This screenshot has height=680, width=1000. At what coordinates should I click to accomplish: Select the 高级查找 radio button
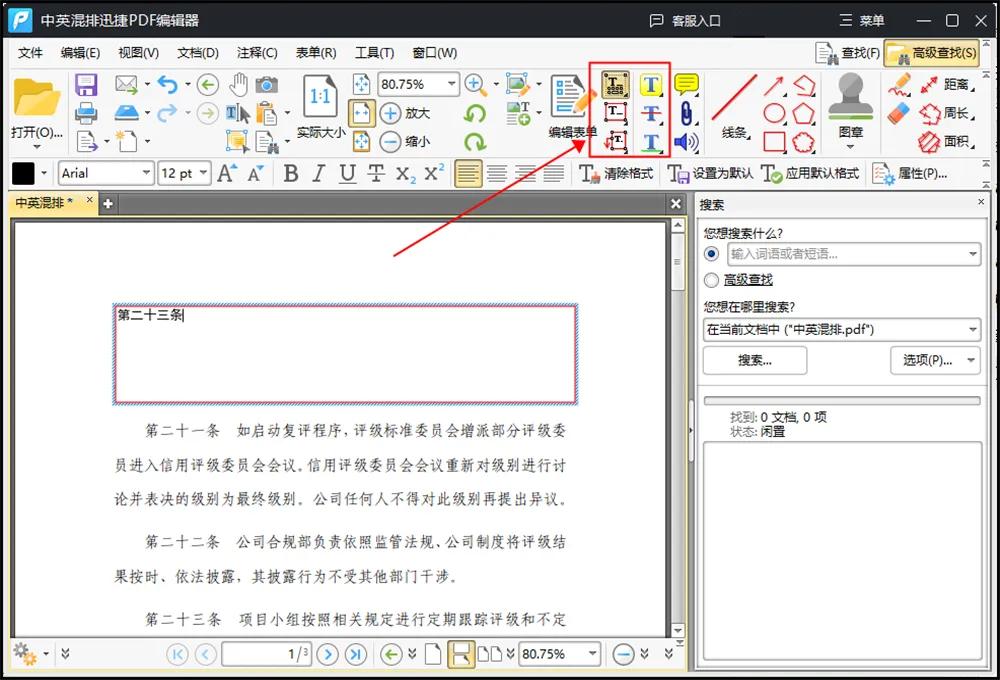(711, 280)
